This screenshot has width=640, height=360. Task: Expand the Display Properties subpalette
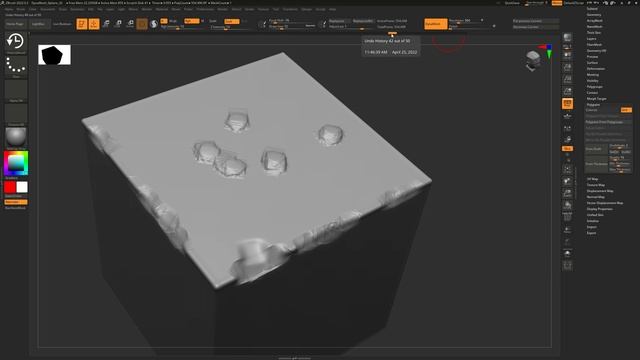coord(599,209)
